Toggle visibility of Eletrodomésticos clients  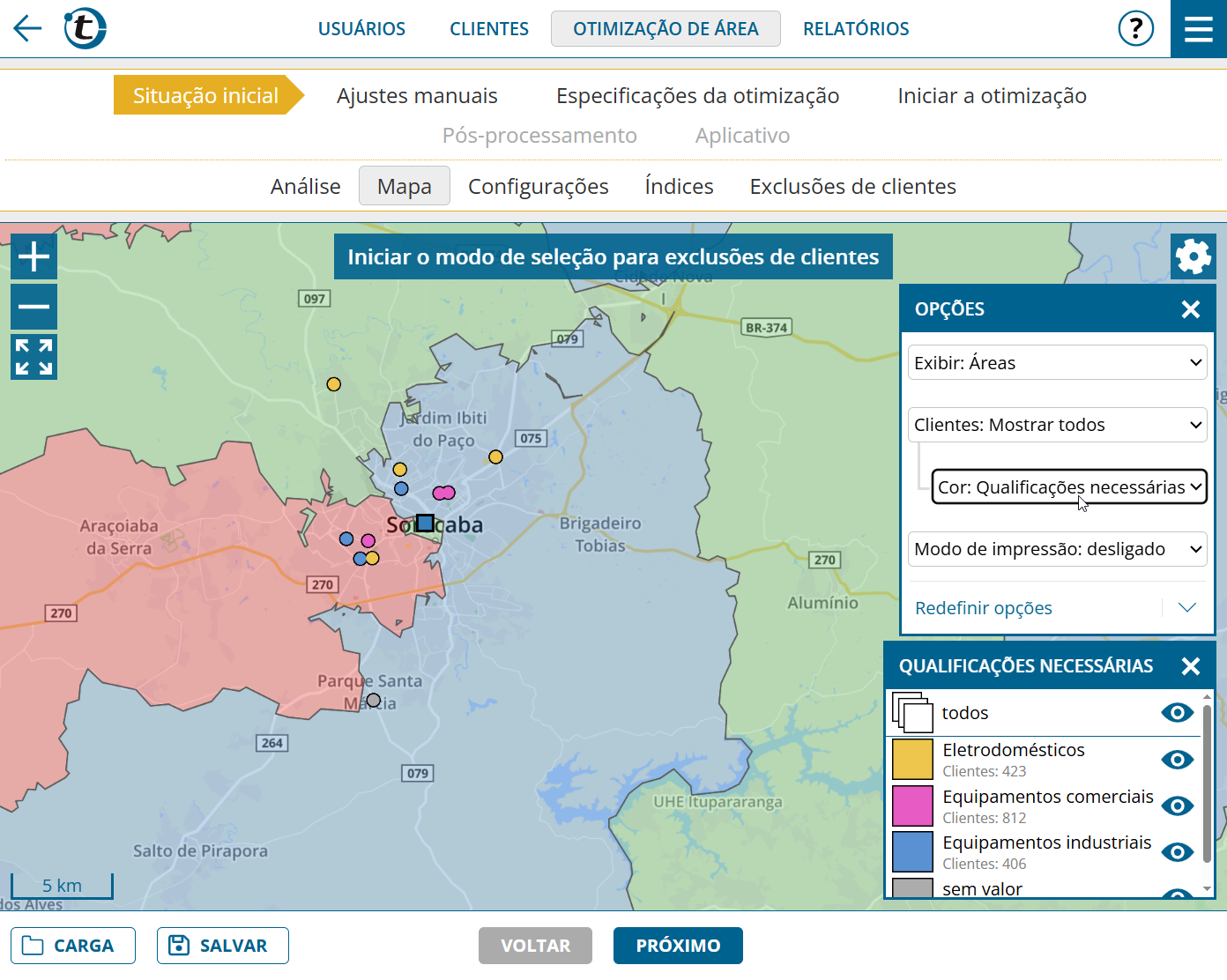pyautogui.click(x=1177, y=760)
